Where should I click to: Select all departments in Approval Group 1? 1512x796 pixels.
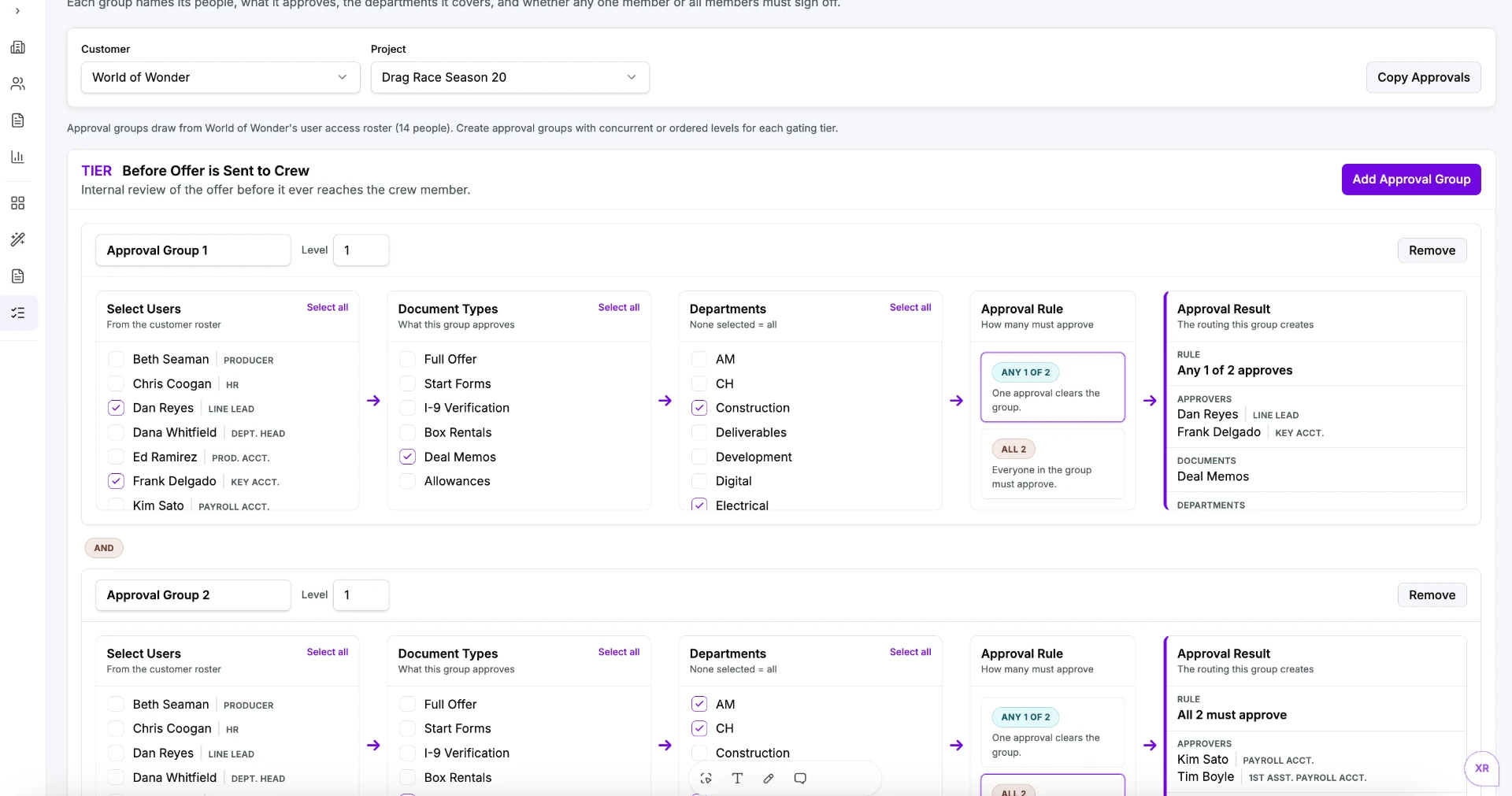click(910, 308)
